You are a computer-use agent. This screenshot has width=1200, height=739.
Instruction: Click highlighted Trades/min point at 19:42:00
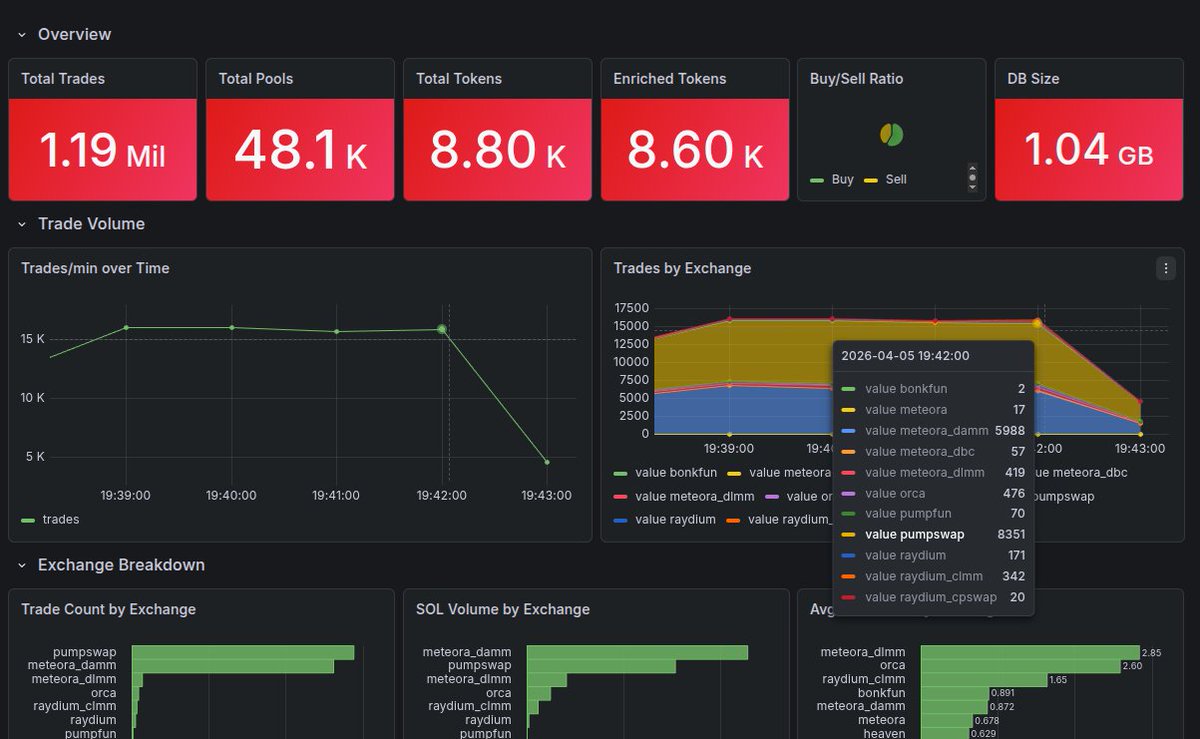[442, 329]
